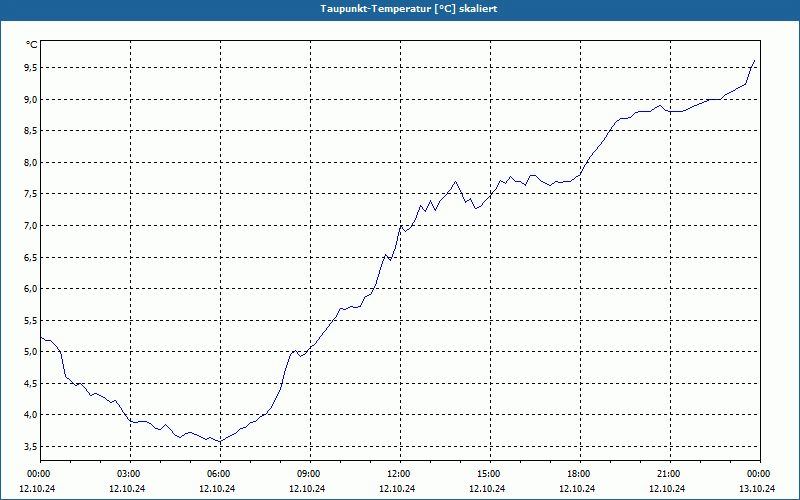Click the curve peak near 14:00
800x500 pixels.
tap(456, 181)
